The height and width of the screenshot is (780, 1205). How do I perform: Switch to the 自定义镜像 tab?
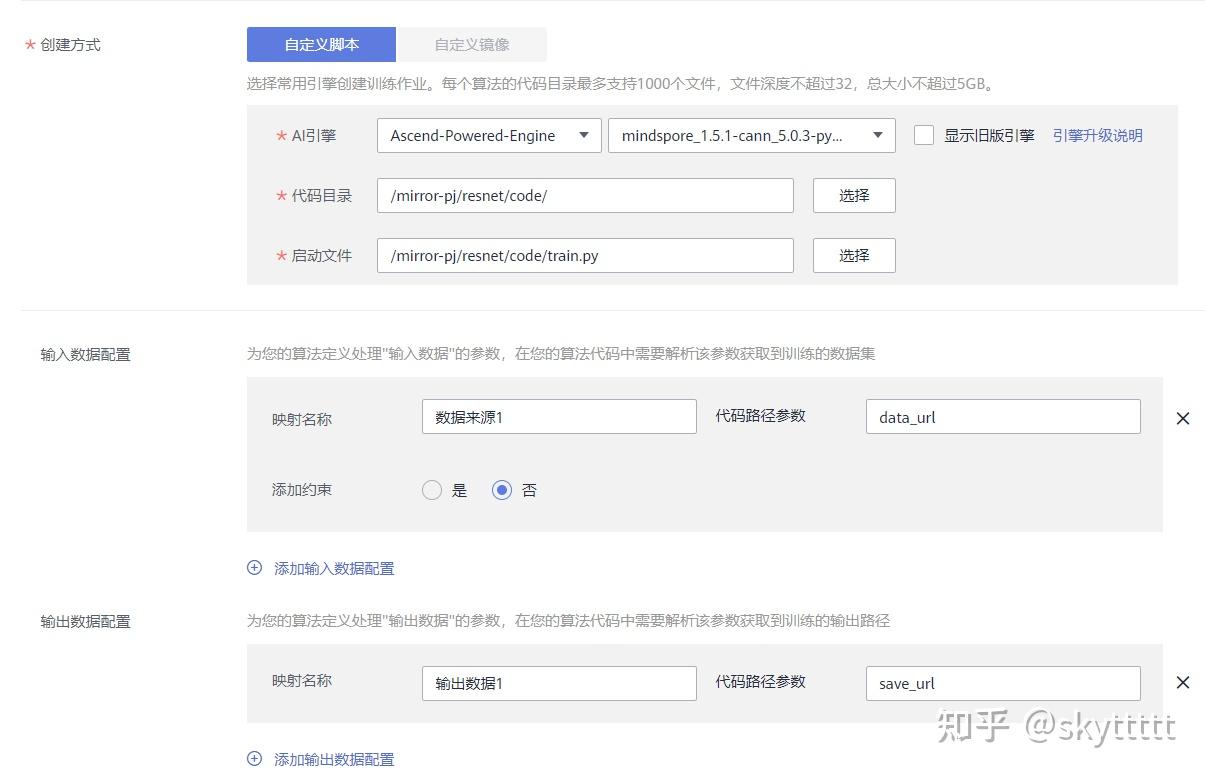471,44
